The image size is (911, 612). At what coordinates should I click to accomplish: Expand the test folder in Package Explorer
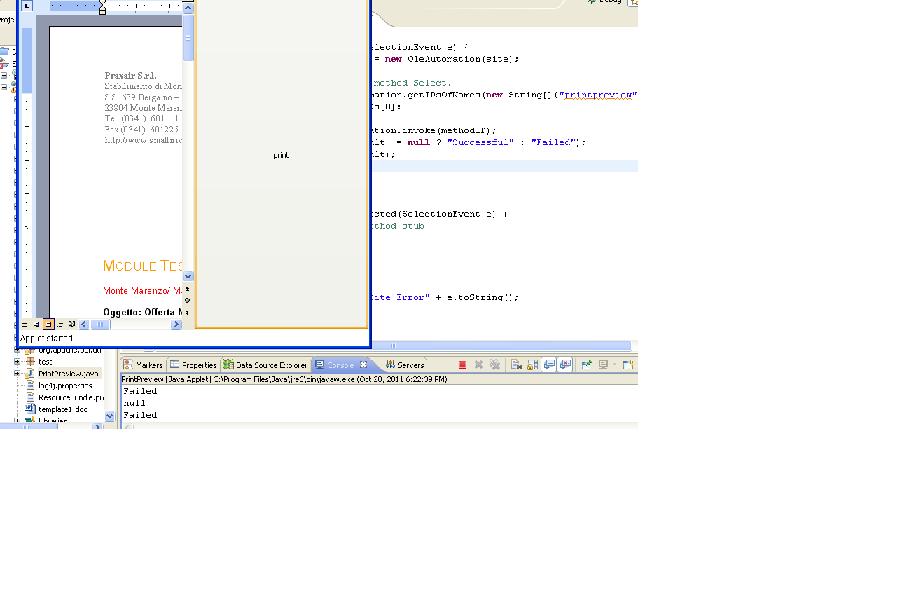pos(17,362)
